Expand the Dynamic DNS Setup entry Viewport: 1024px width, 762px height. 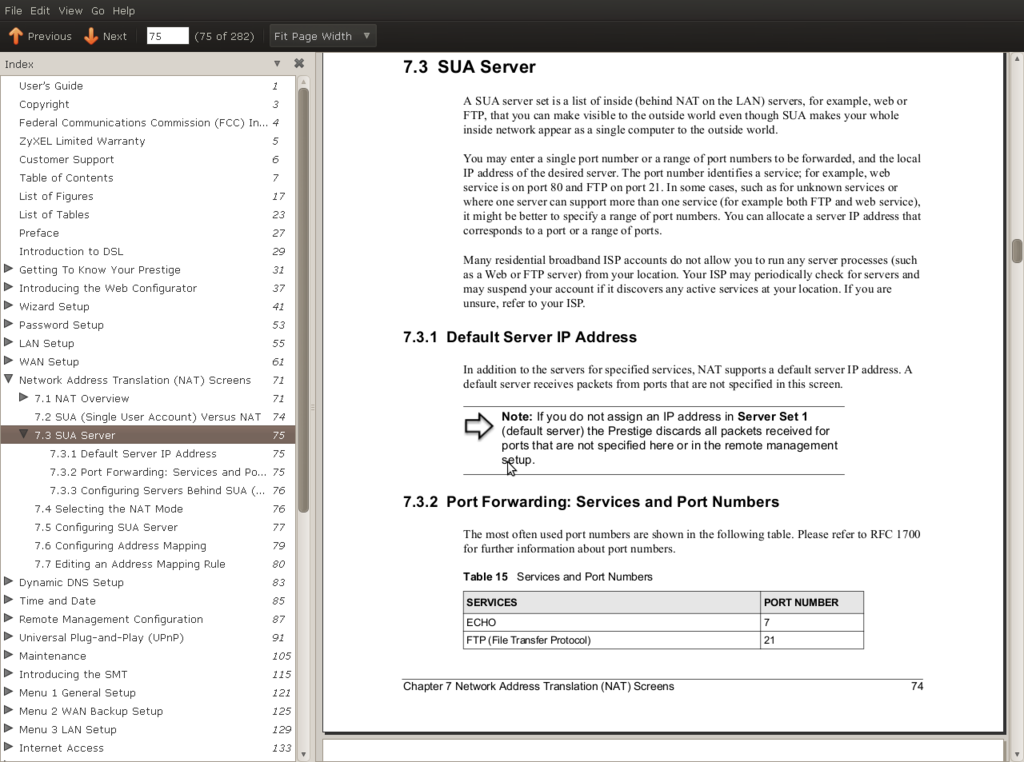8,581
